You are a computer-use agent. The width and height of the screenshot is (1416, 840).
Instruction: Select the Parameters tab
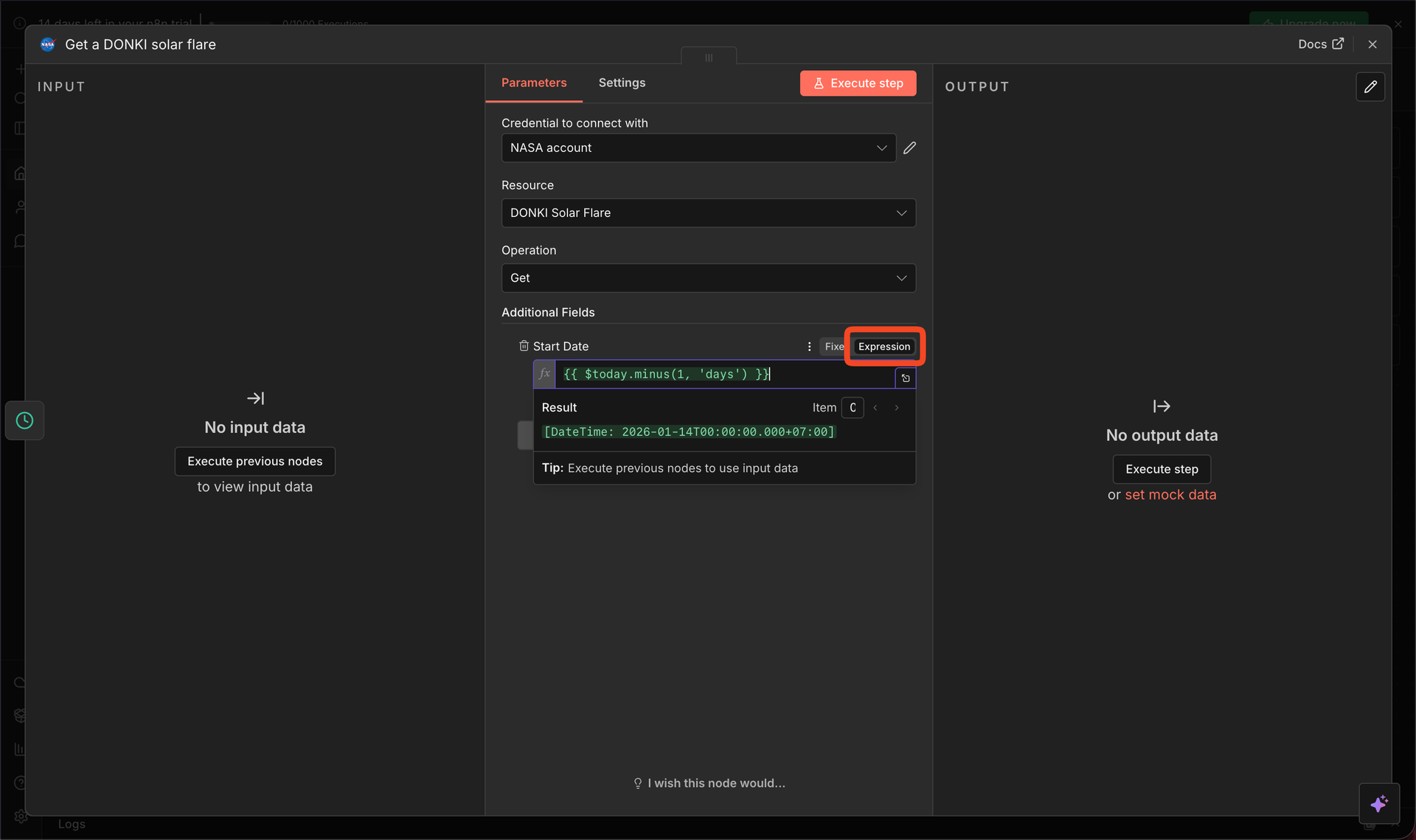[534, 83]
